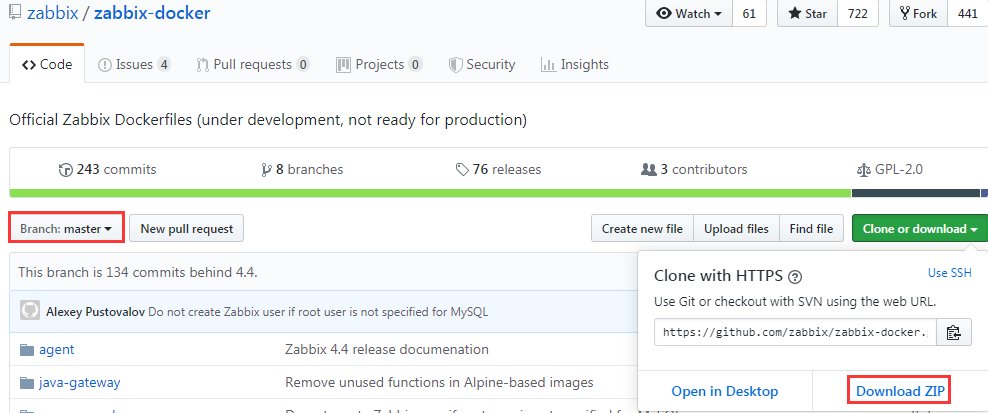View the 441 forks count
Image resolution: width=988 pixels, height=413 pixels.
[x=967, y=13]
